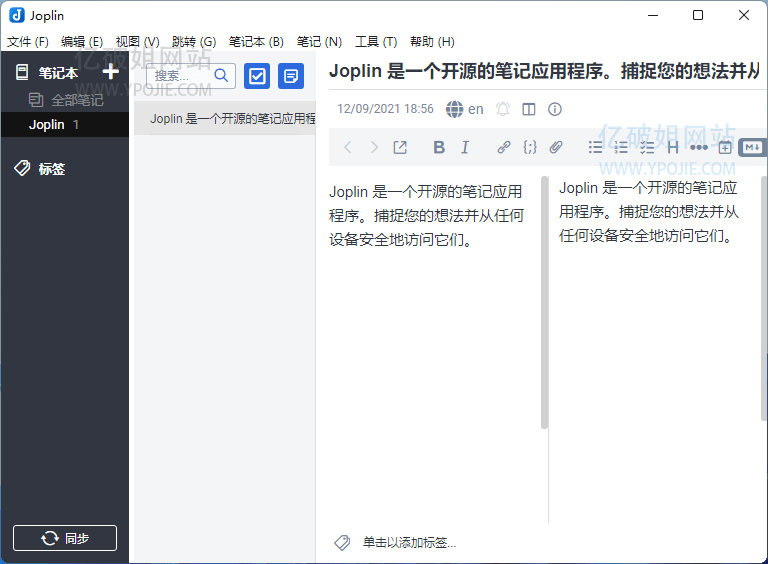This screenshot has height=564, width=768.
Task: Insert a checkbox list in editor
Action: coord(647,147)
